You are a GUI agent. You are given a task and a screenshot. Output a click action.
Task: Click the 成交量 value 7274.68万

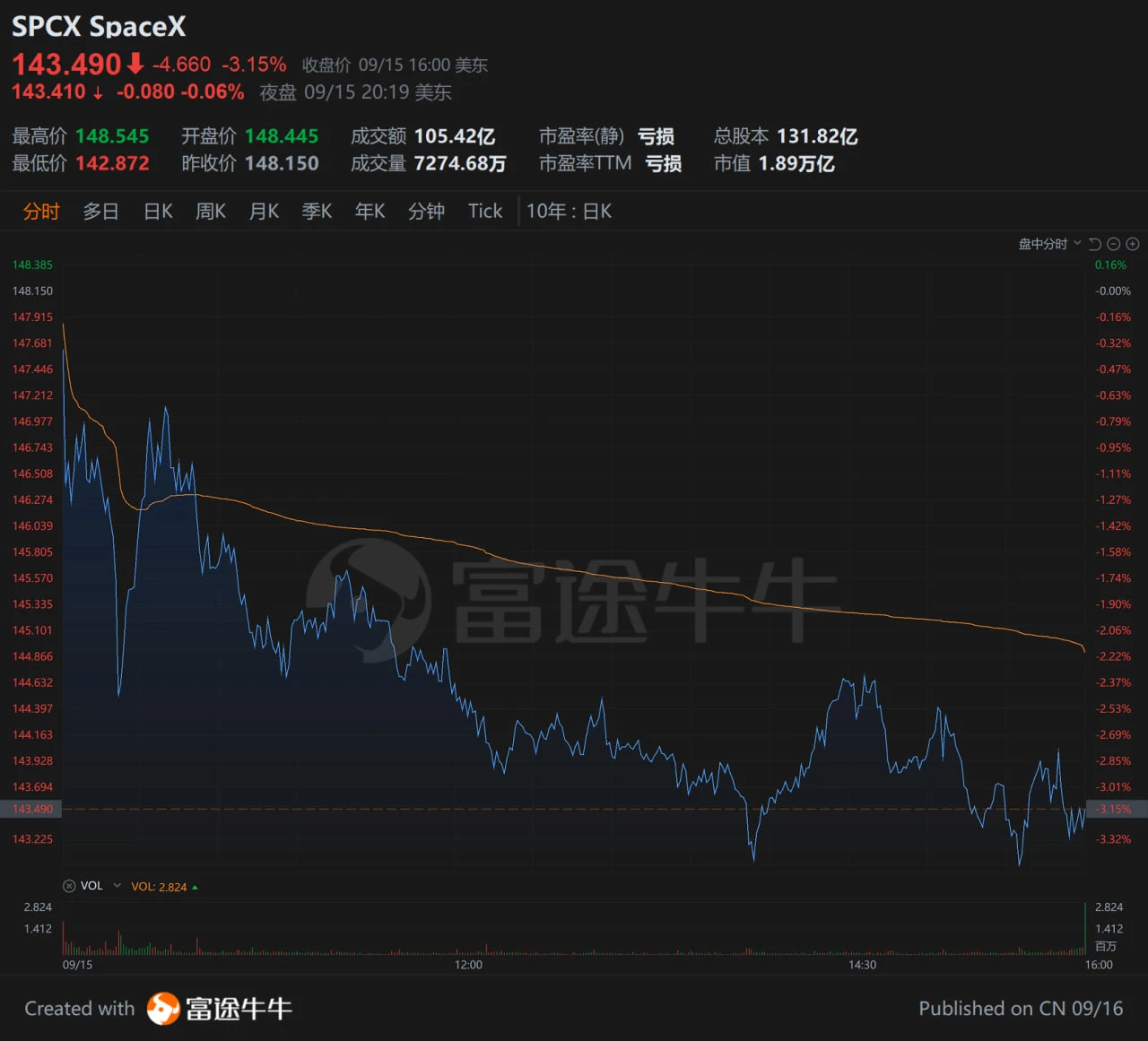pyautogui.click(x=460, y=163)
